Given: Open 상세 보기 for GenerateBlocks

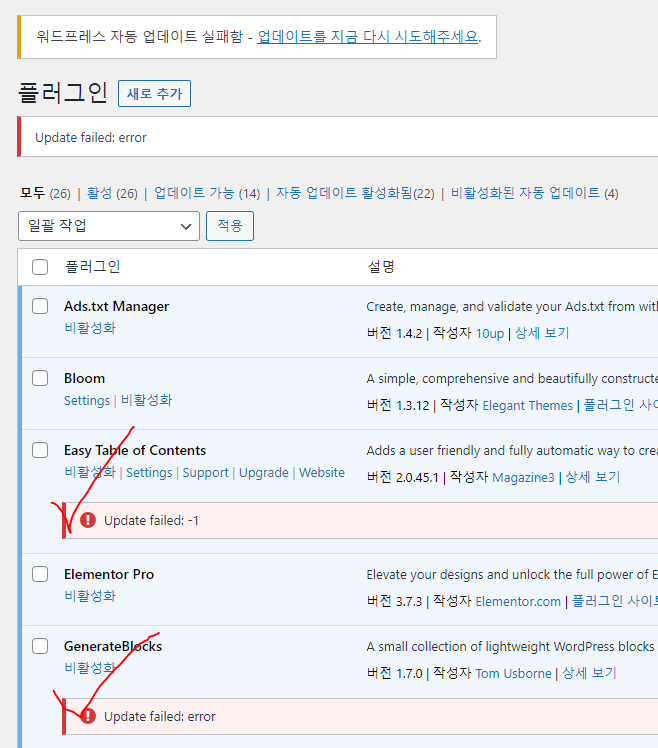Looking at the screenshot, I should point(590,673).
